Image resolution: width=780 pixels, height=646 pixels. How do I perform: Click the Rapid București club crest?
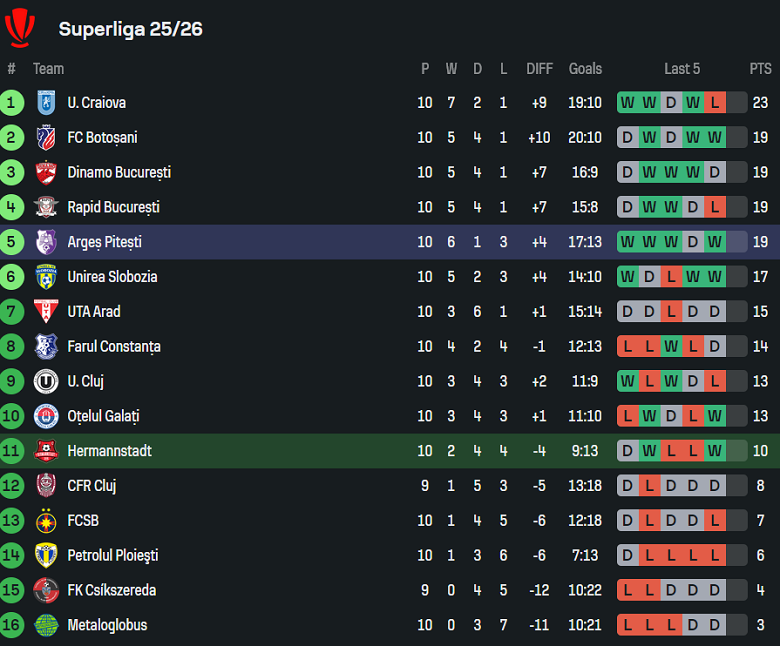pyautogui.click(x=46, y=207)
